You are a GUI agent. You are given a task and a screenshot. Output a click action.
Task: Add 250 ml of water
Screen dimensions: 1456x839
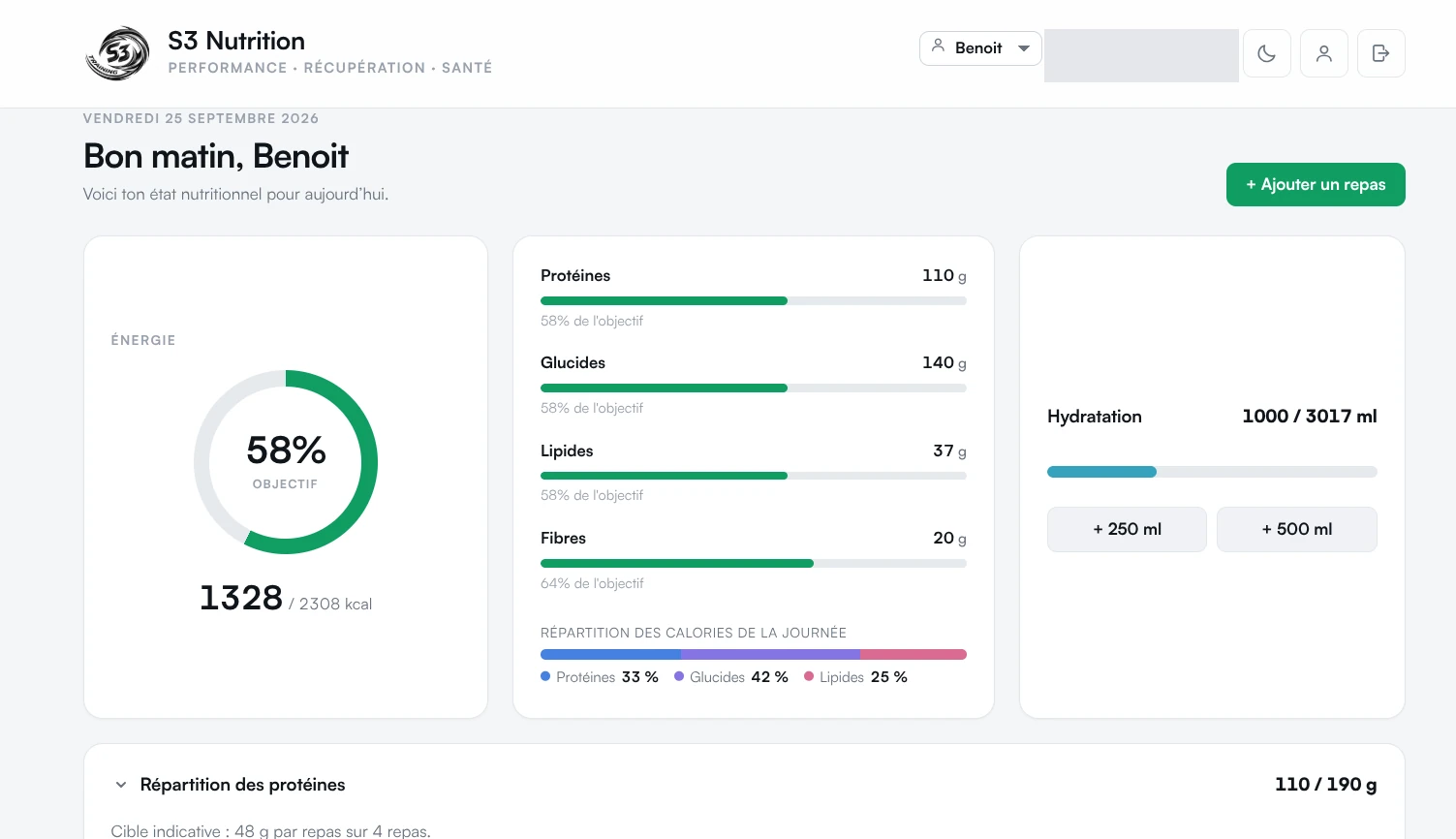pos(1127,529)
